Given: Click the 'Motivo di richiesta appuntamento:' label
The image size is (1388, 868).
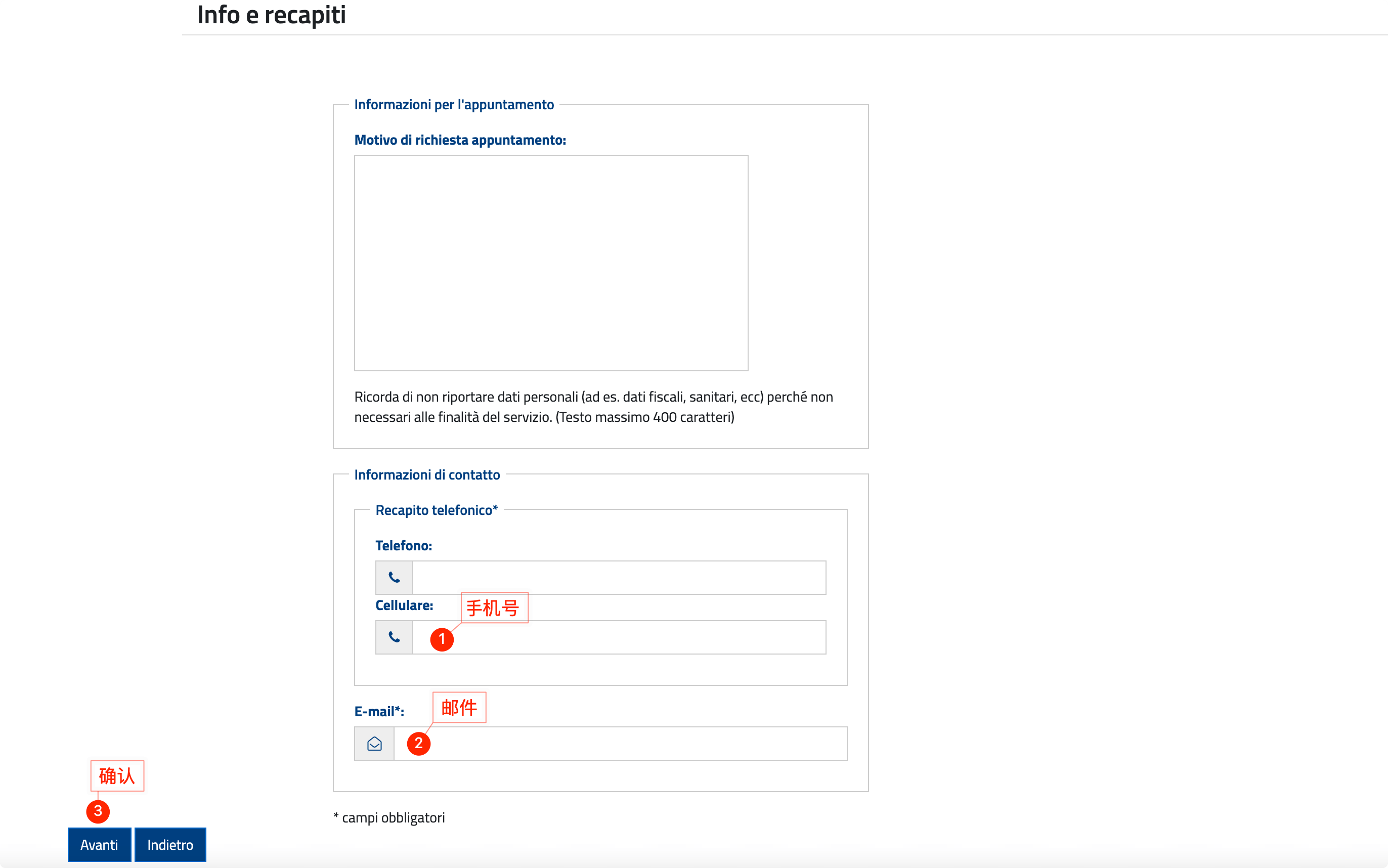Looking at the screenshot, I should 460,140.
